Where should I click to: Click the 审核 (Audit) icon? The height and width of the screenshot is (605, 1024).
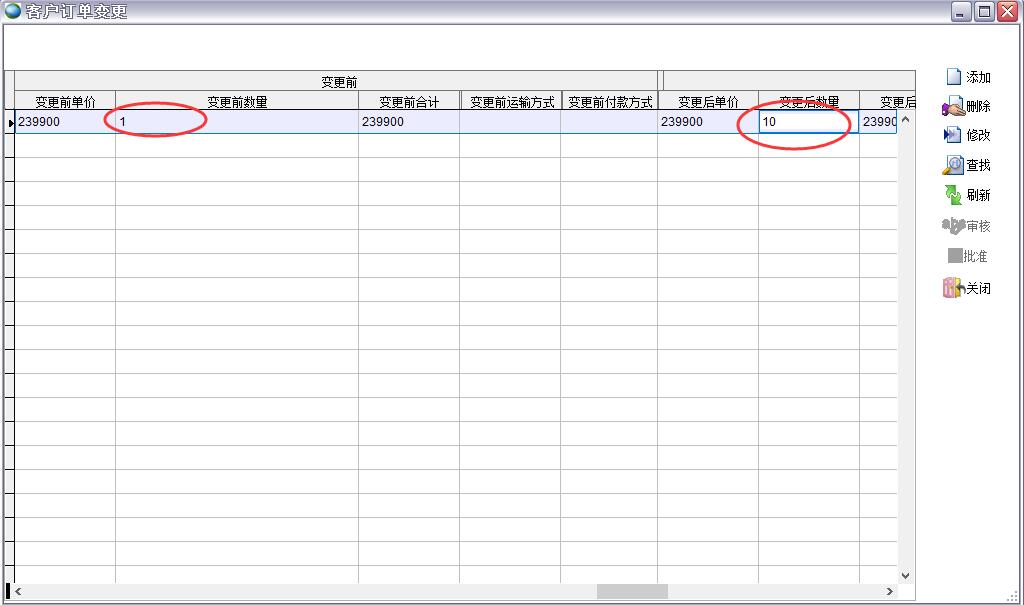(953, 226)
